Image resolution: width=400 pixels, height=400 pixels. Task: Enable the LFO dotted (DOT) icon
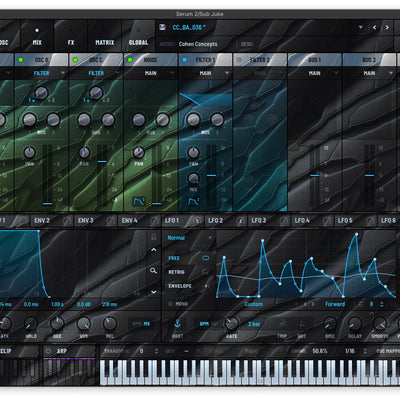point(302,324)
